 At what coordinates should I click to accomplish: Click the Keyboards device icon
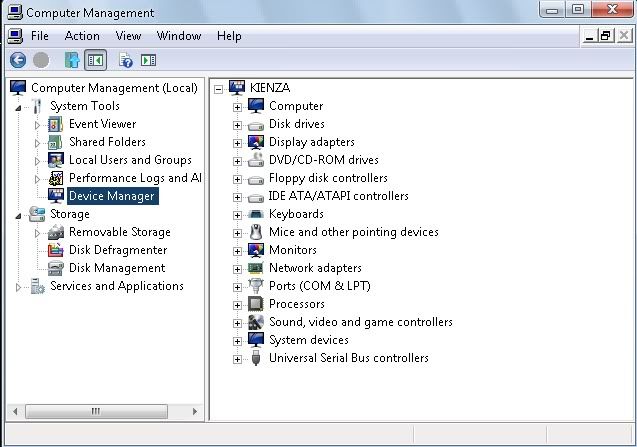tap(256, 214)
